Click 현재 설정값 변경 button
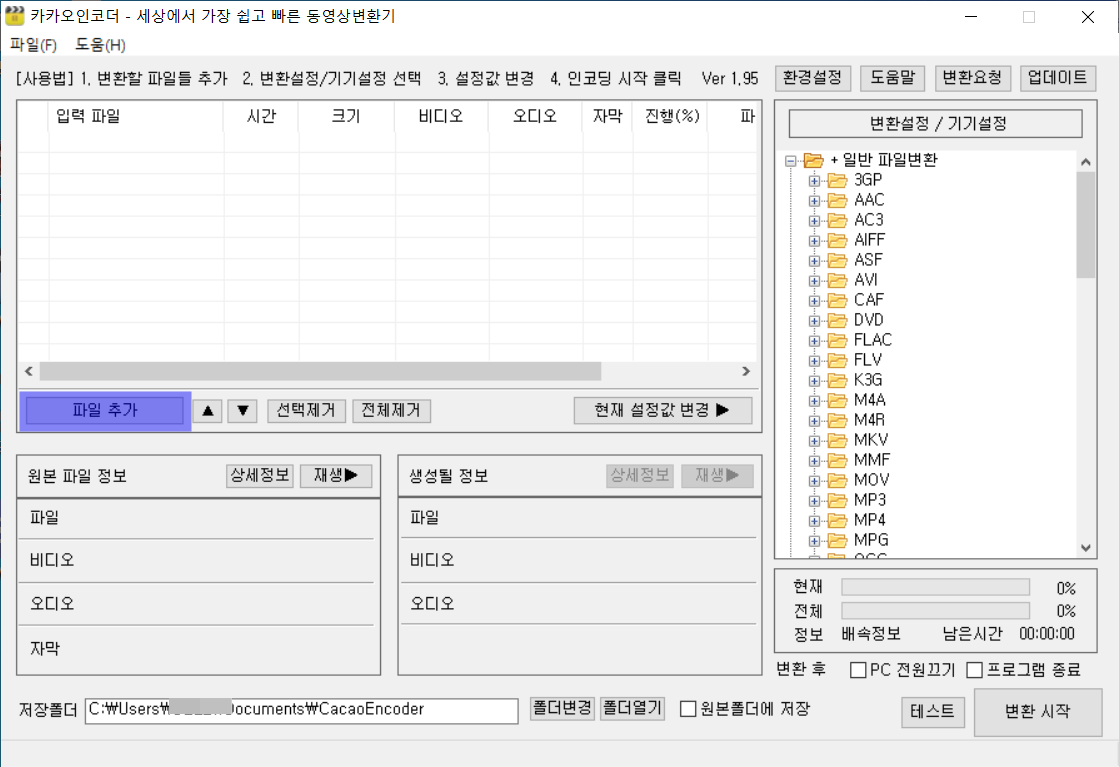Image resolution: width=1119 pixels, height=767 pixels. pyautogui.click(x=662, y=410)
